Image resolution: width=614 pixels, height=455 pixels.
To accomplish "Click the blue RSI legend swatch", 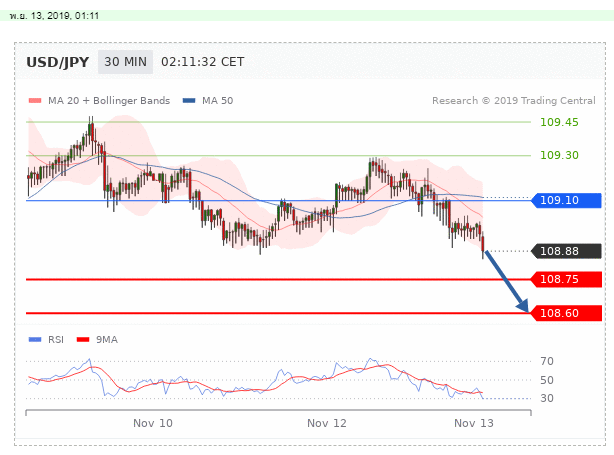I will tap(35, 339).
